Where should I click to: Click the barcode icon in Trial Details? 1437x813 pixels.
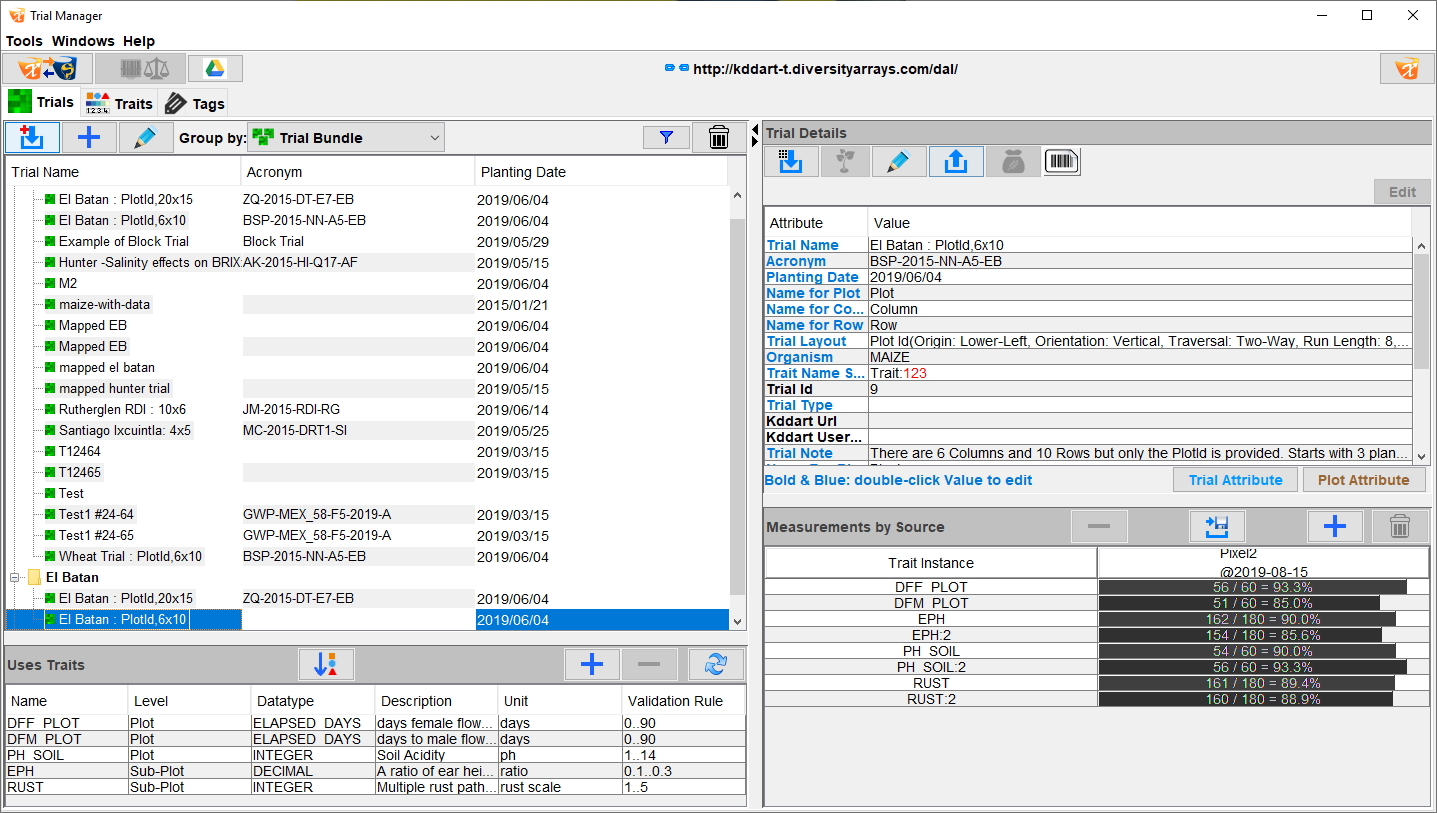tap(1061, 162)
